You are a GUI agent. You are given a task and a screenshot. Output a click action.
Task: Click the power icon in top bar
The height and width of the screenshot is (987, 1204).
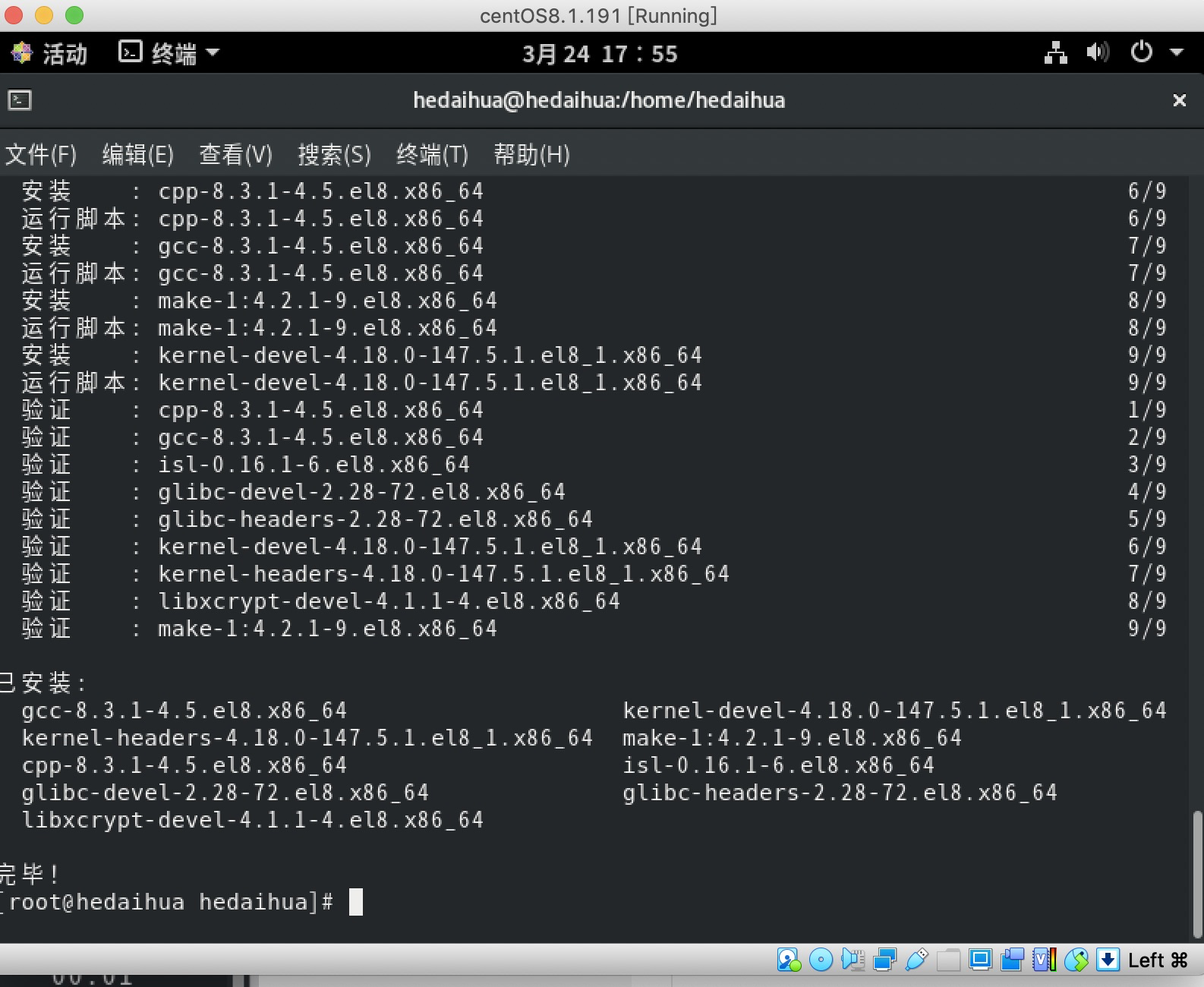tap(1141, 52)
